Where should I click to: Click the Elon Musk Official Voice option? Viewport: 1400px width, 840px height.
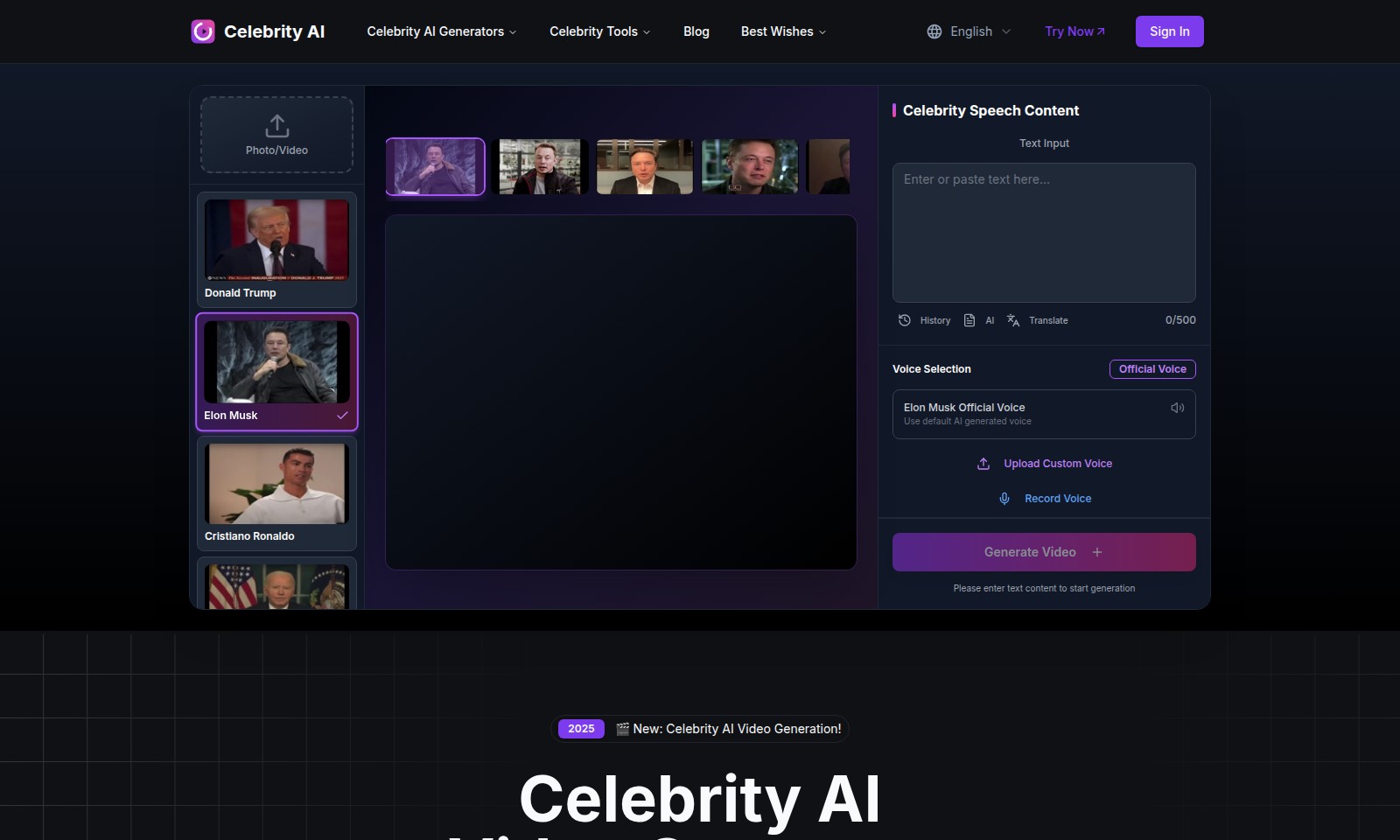pos(1044,414)
